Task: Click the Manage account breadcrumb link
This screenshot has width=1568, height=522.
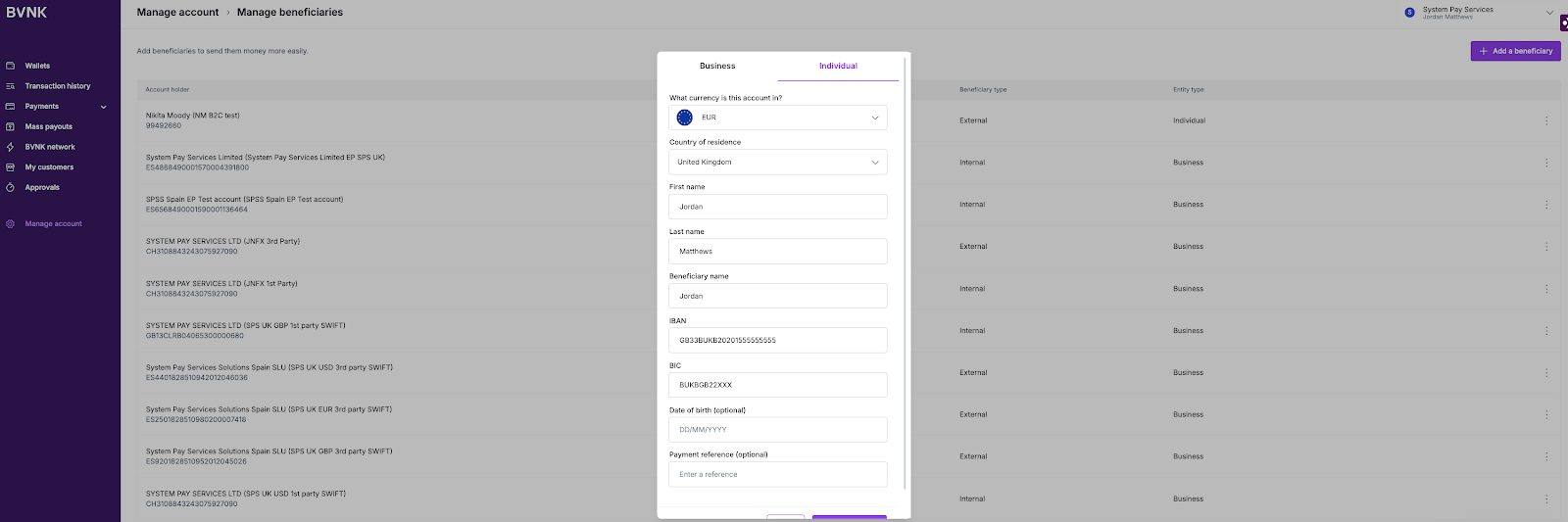Action: pyautogui.click(x=177, y=13)
